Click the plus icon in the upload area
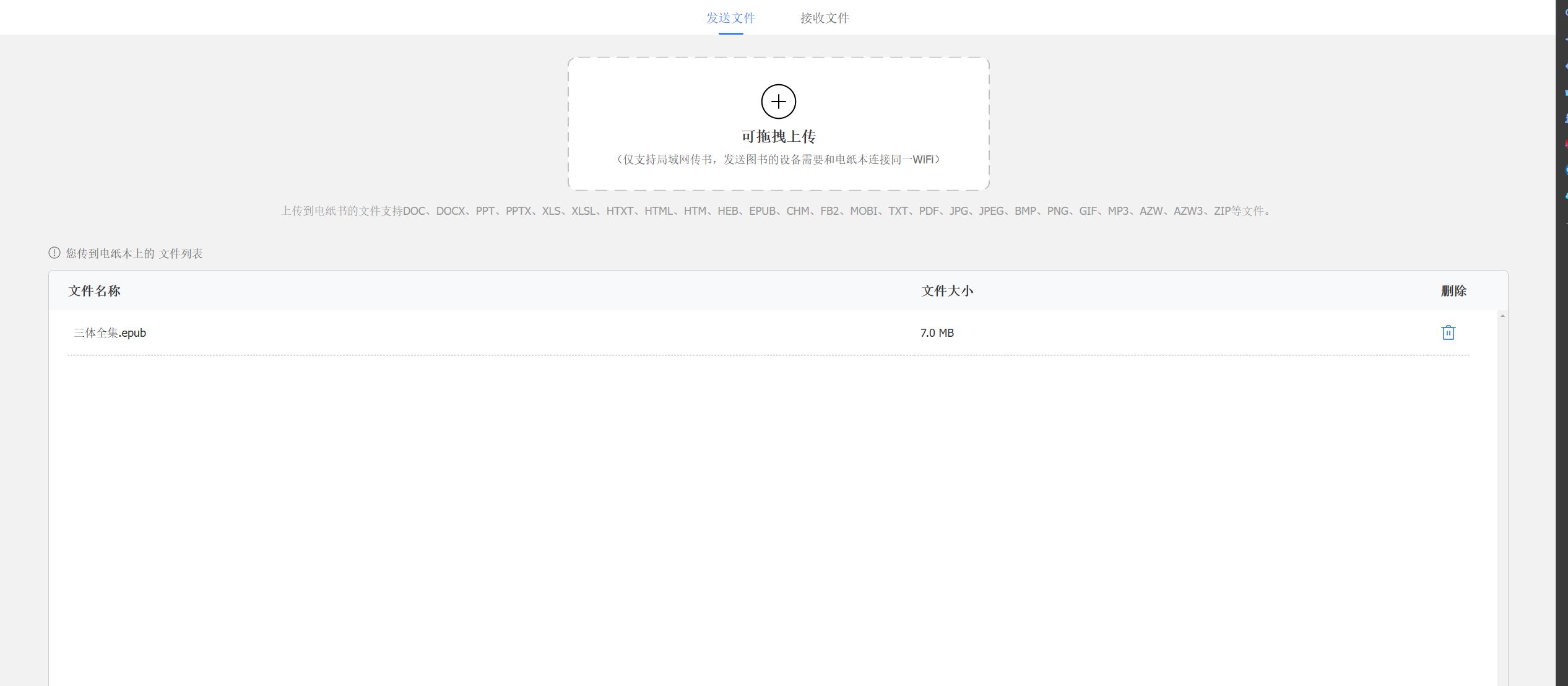This screenshot has width=1568, height=686. pos(778,101)
